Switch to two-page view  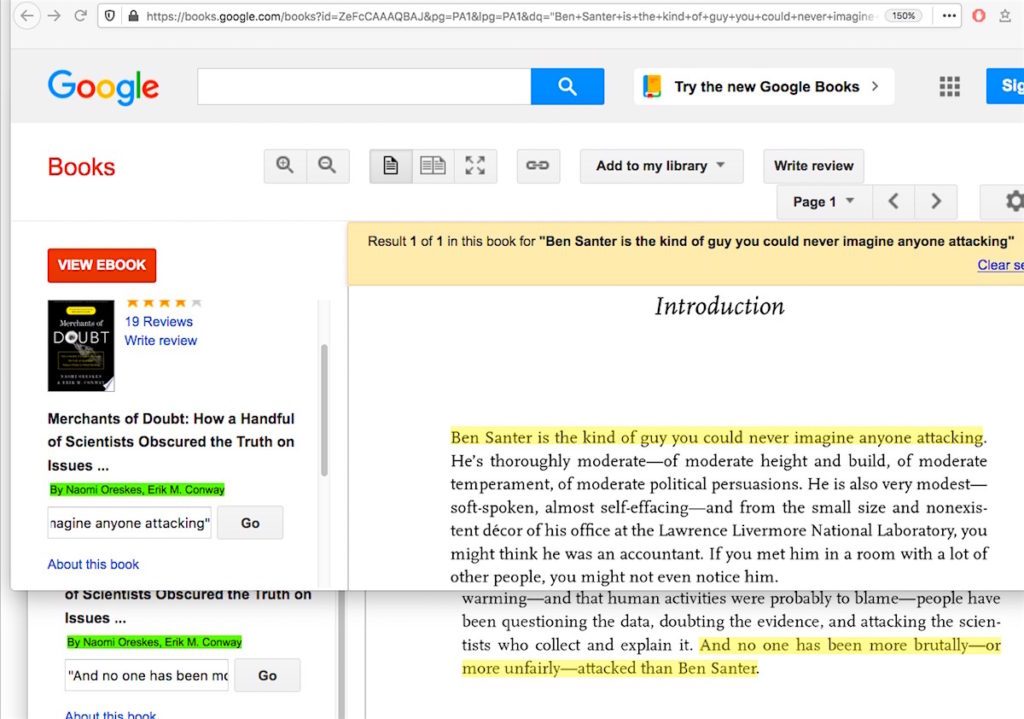pyautogui.click(x=433, y=166)
